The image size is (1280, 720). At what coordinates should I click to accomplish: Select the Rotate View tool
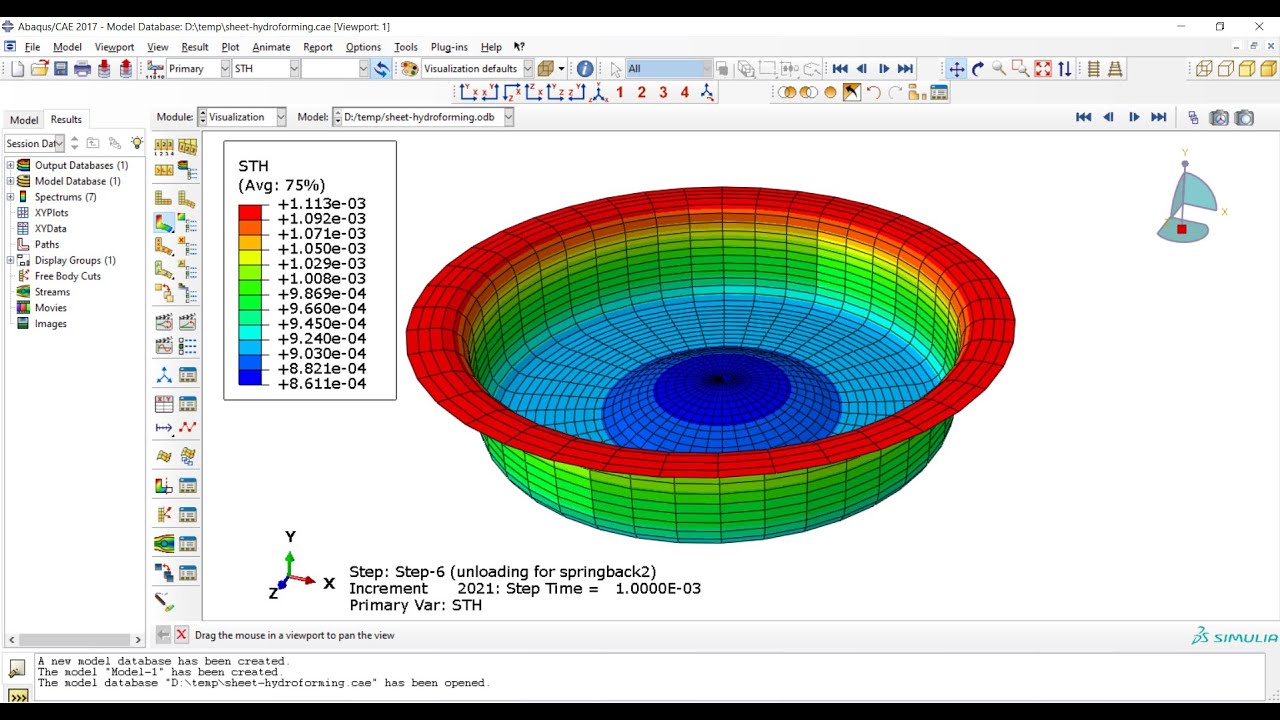978,69
